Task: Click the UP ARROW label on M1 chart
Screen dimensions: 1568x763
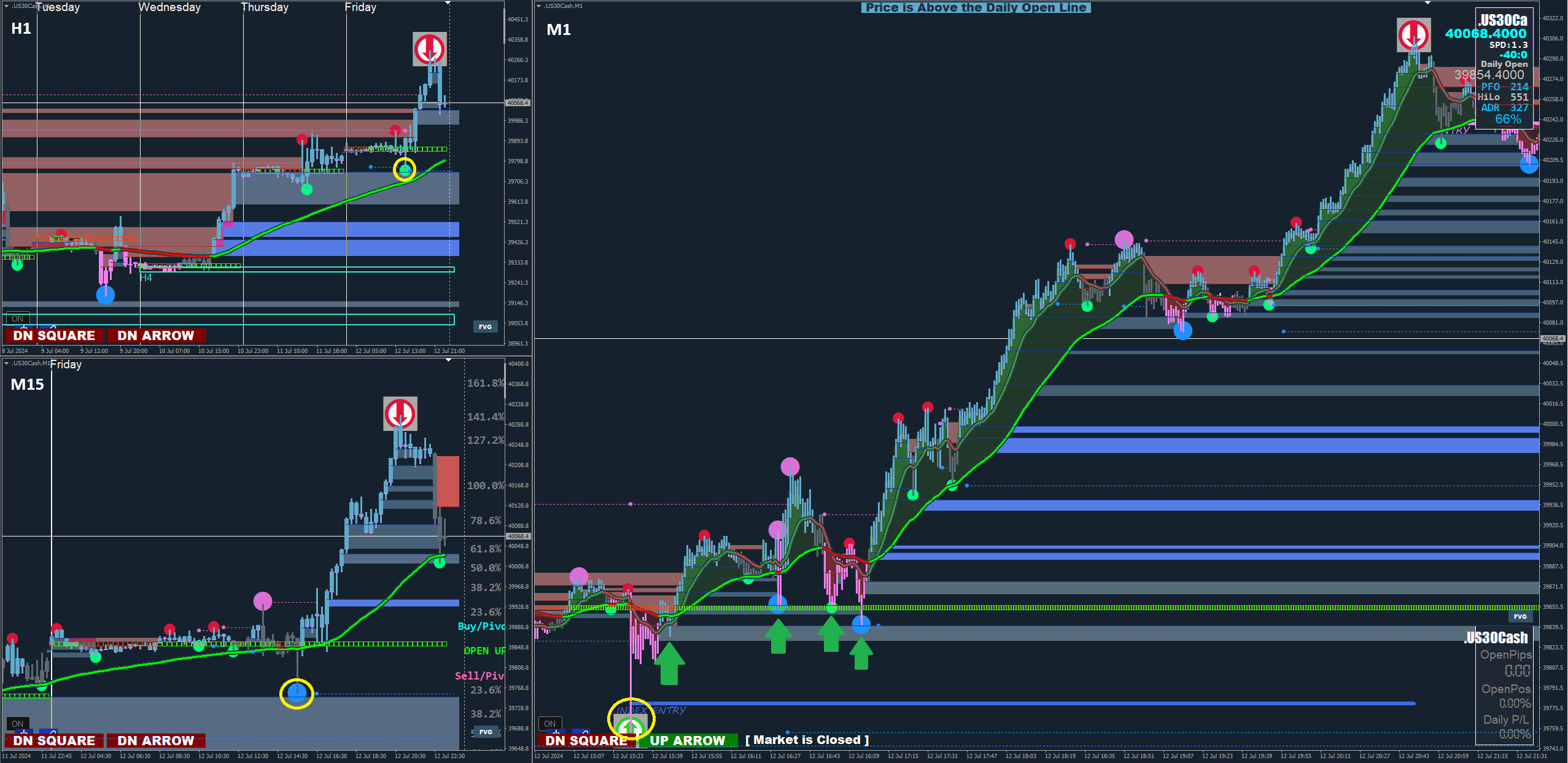Action: pyautogui.click(x=687, y=741)
